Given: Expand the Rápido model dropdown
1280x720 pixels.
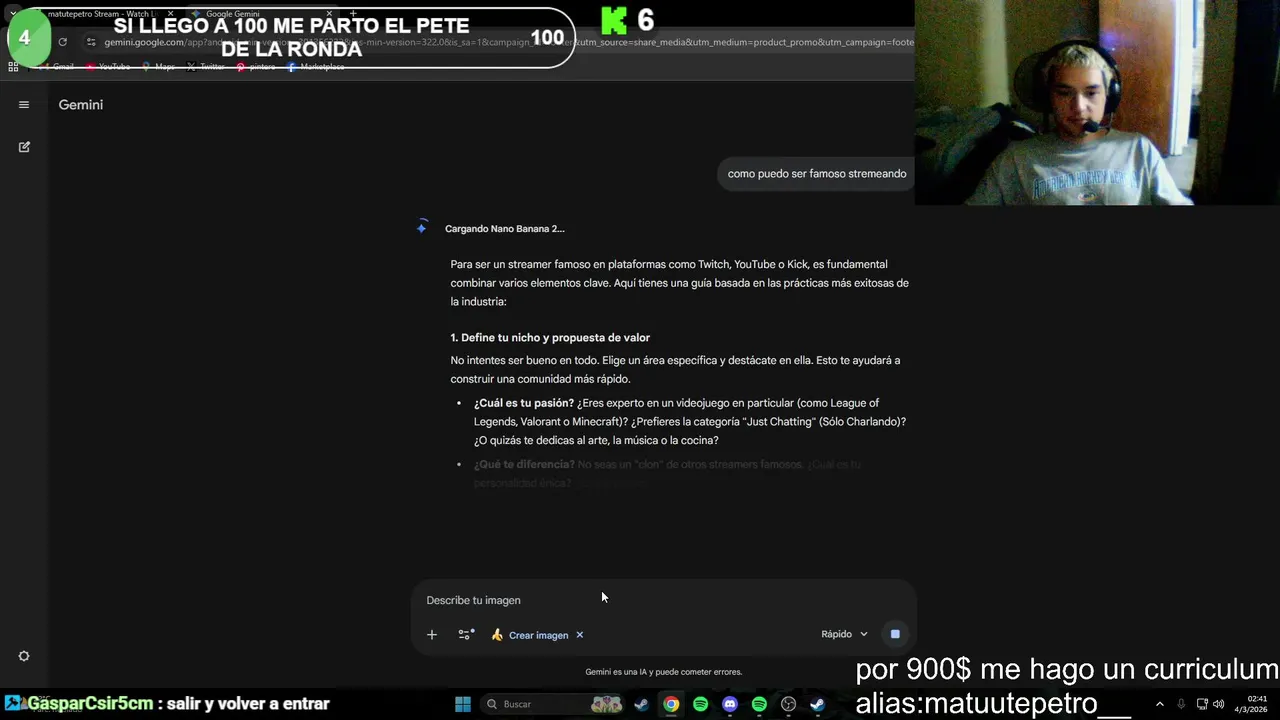Looking at the screenshot, I should 845,634.
